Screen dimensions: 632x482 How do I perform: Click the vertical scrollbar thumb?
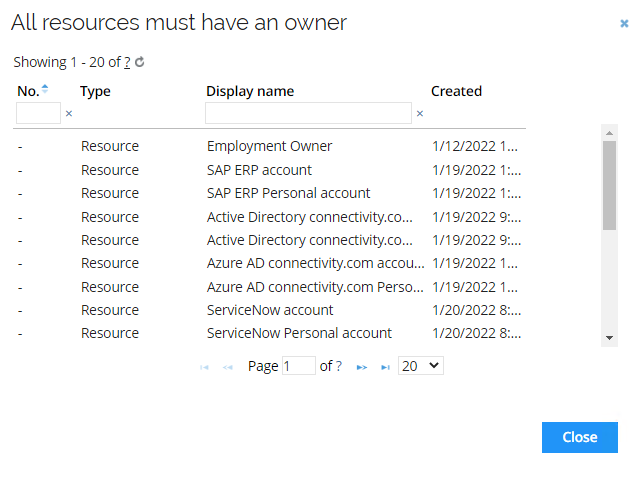609,185
